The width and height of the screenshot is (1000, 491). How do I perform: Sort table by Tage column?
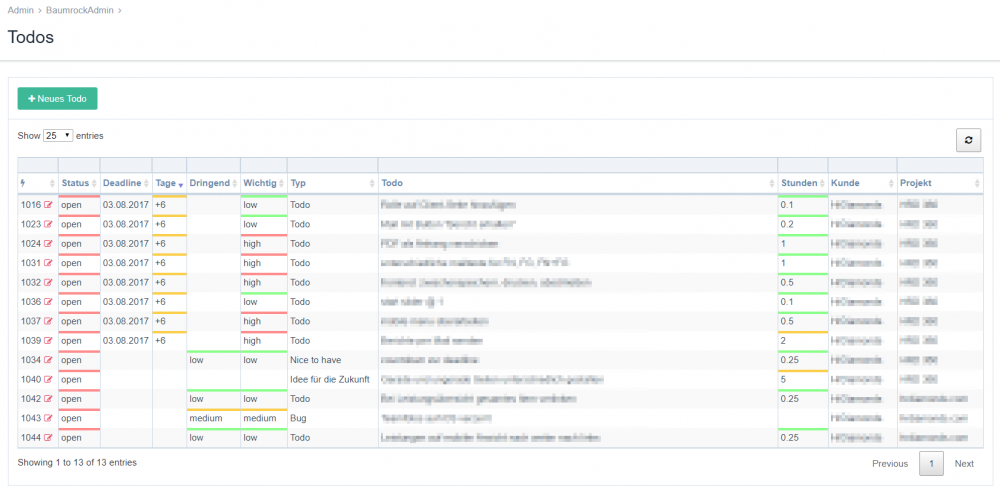[x=167, y=184]
